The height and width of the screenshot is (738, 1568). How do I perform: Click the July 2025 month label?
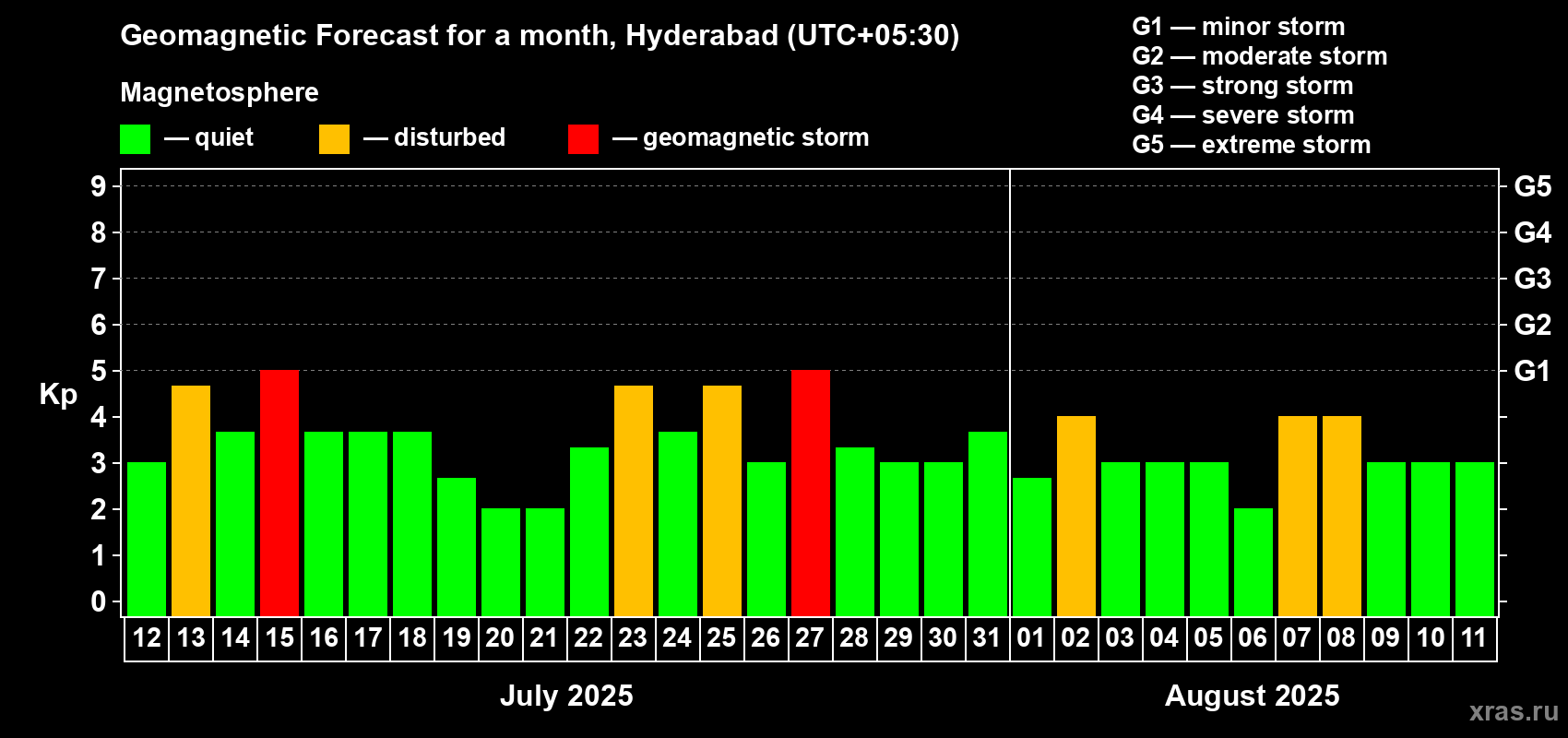[566, 696]
